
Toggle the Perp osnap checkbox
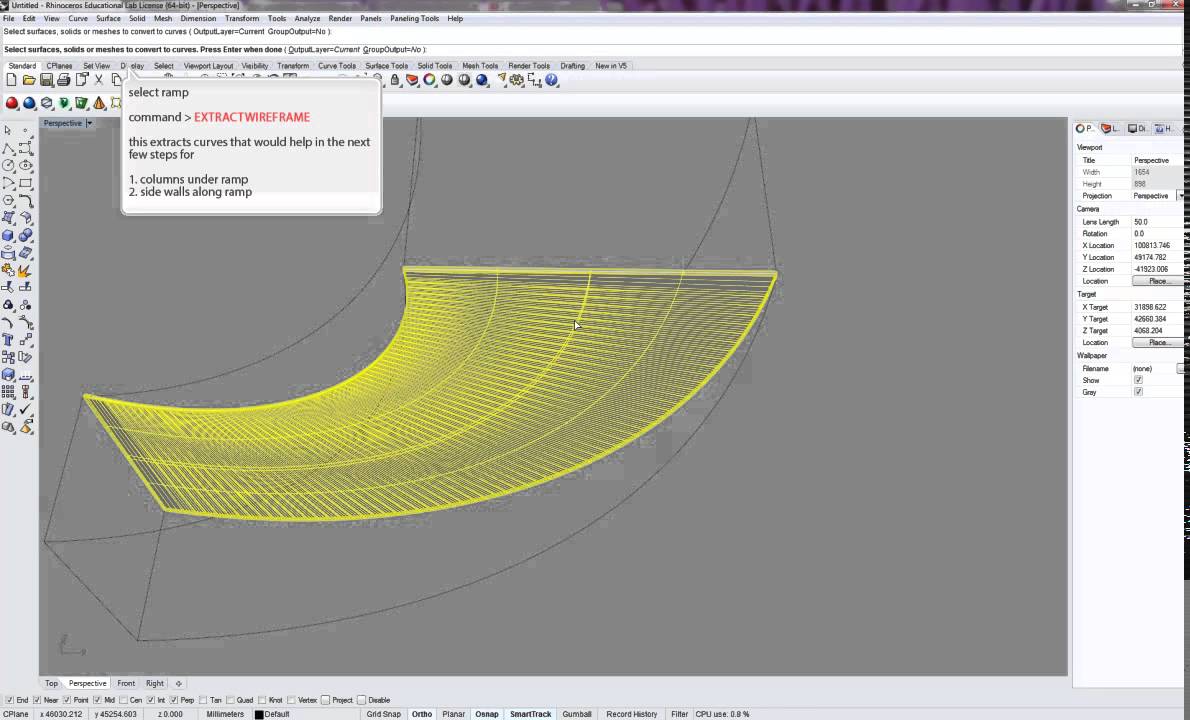(x=174, y=700)
